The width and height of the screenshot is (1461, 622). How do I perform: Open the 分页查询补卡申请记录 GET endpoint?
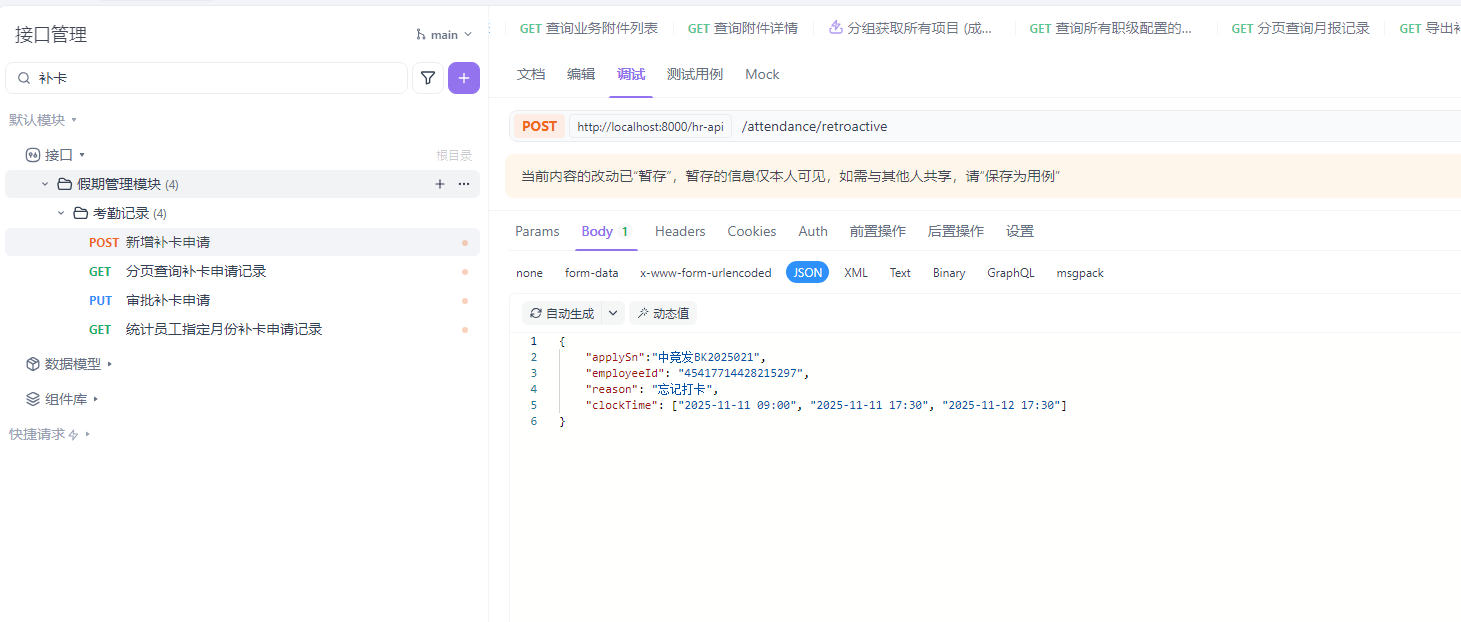pos(196,271)
